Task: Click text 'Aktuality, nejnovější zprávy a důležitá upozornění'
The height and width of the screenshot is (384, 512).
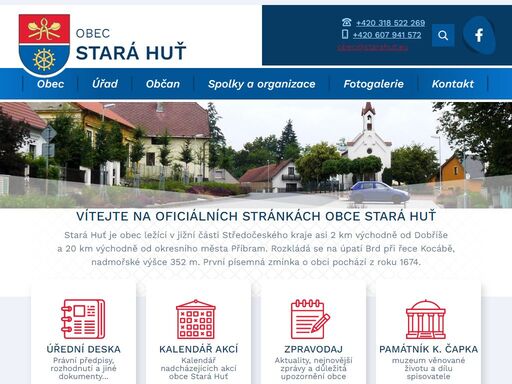Action: [x=313, y=368]
